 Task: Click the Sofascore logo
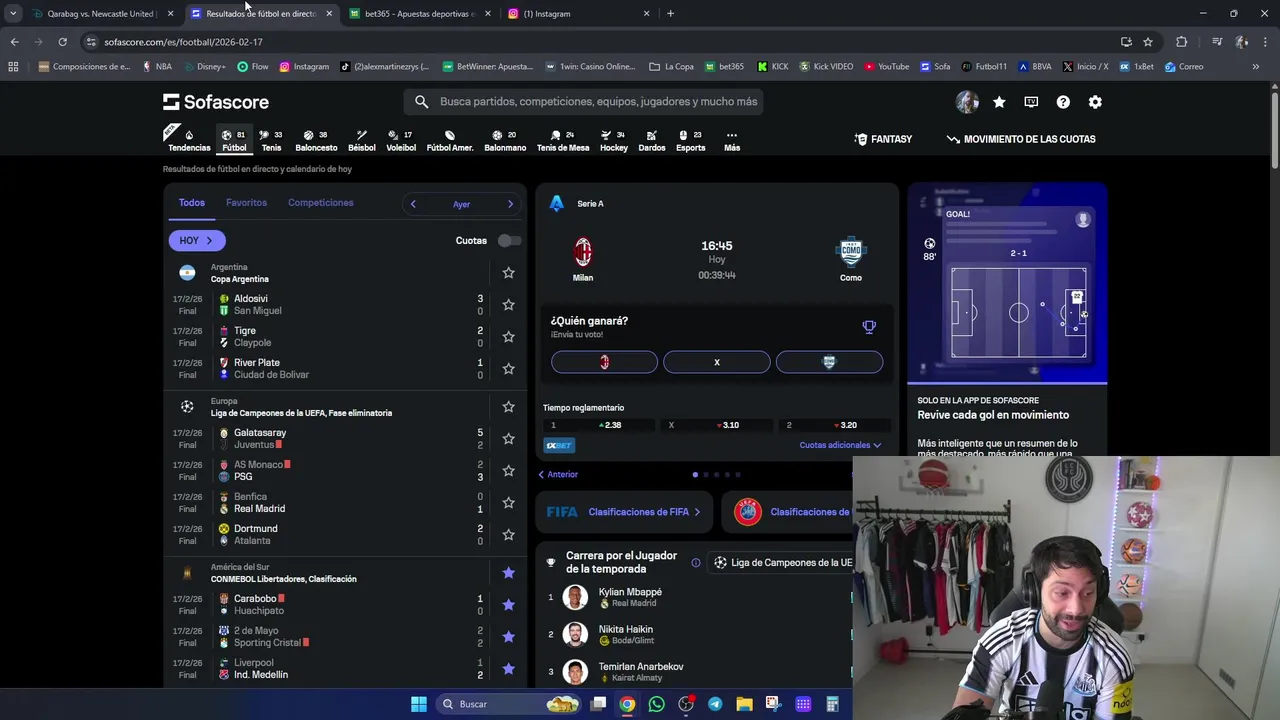tap(216, 102)
